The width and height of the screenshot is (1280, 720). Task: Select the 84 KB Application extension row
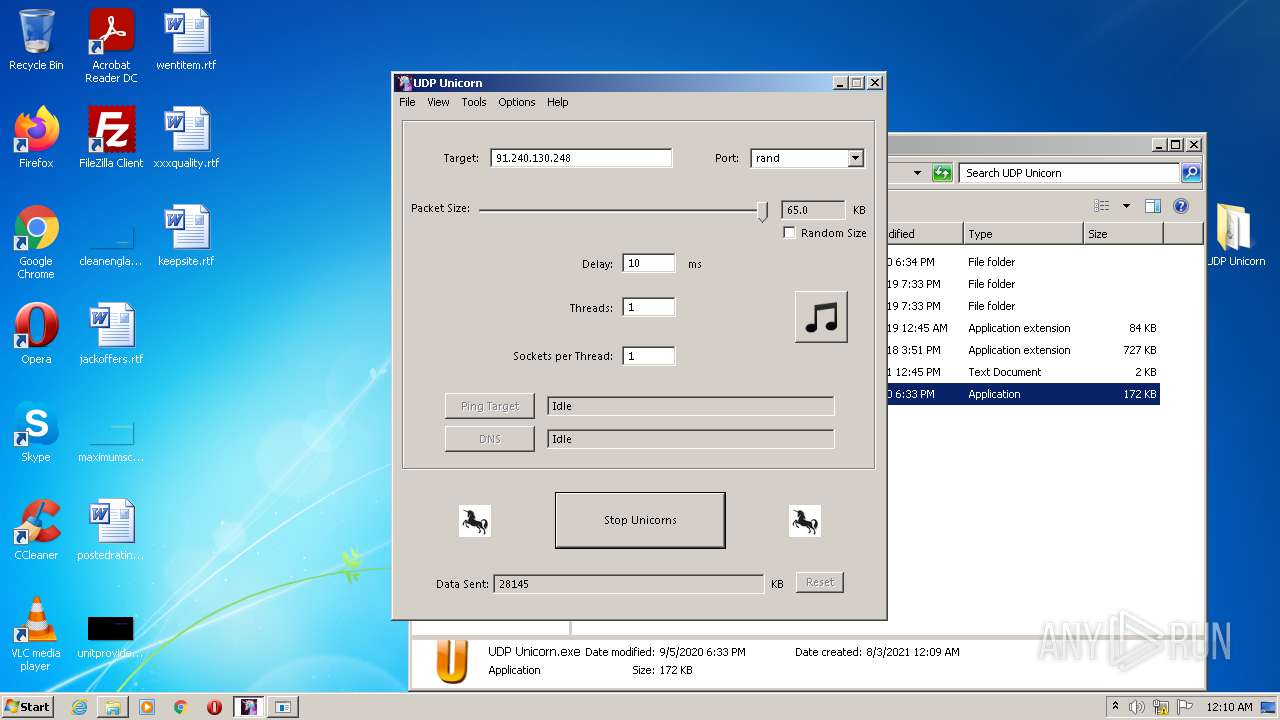[x=1023, y=328]
